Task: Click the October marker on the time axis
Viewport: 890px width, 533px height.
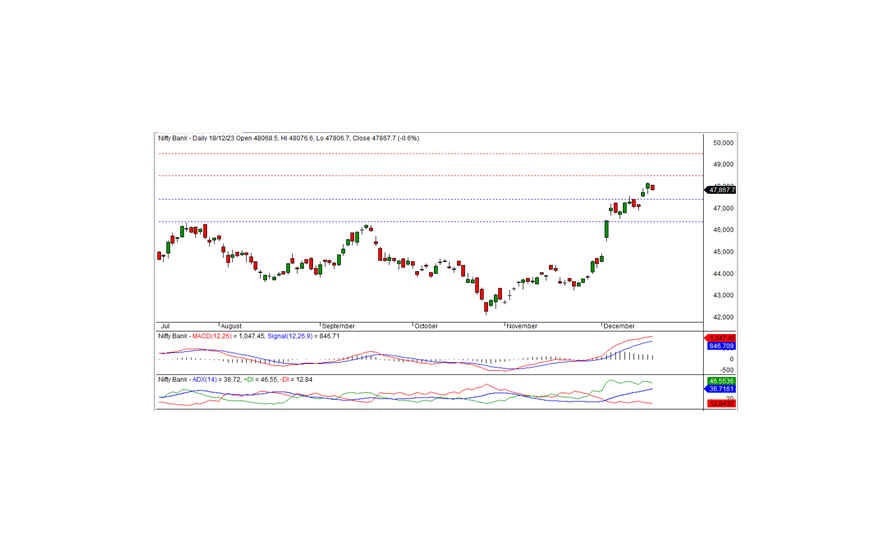Action: tap(427, 326)
